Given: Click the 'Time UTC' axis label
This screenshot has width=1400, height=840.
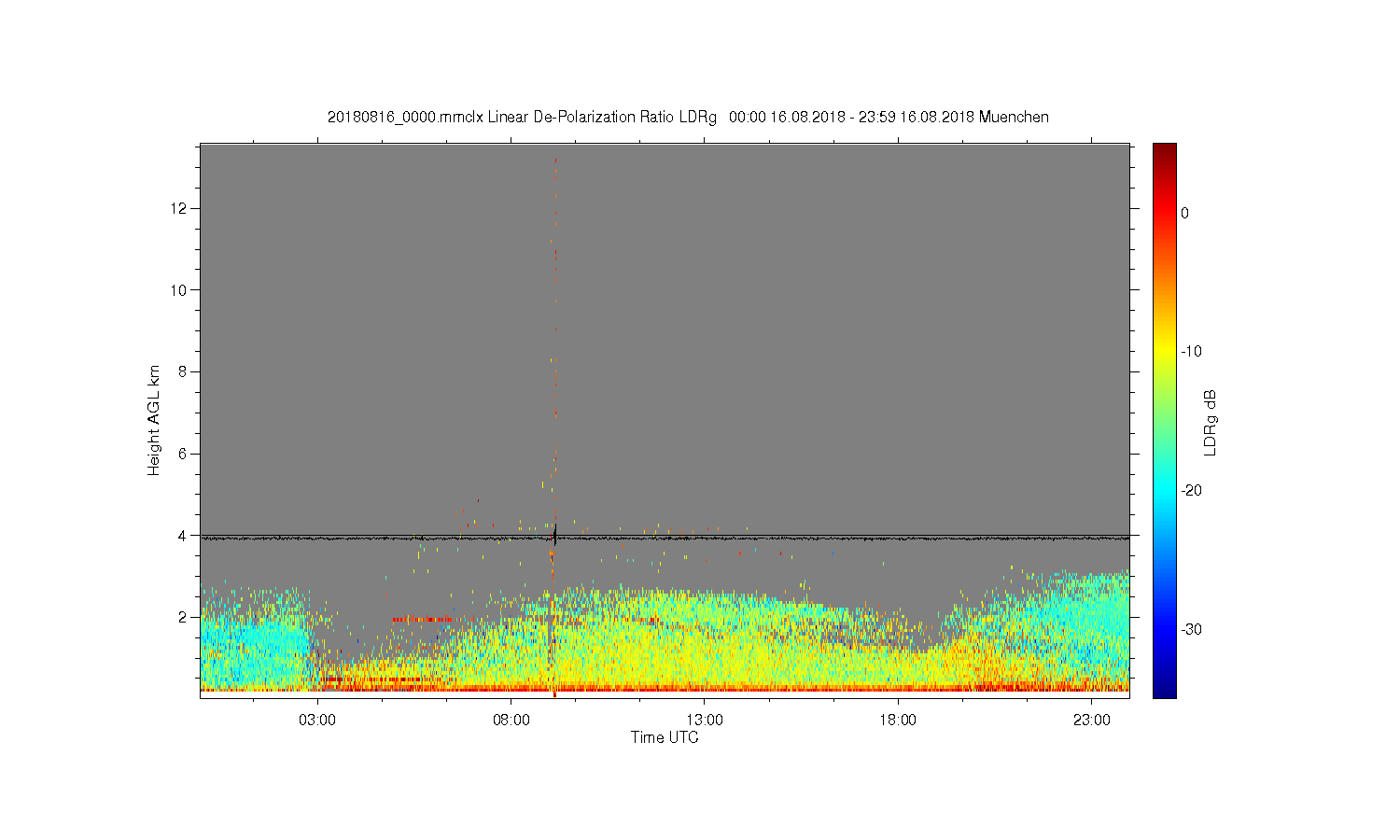Looking at the screenshot, I should (665, 737).
